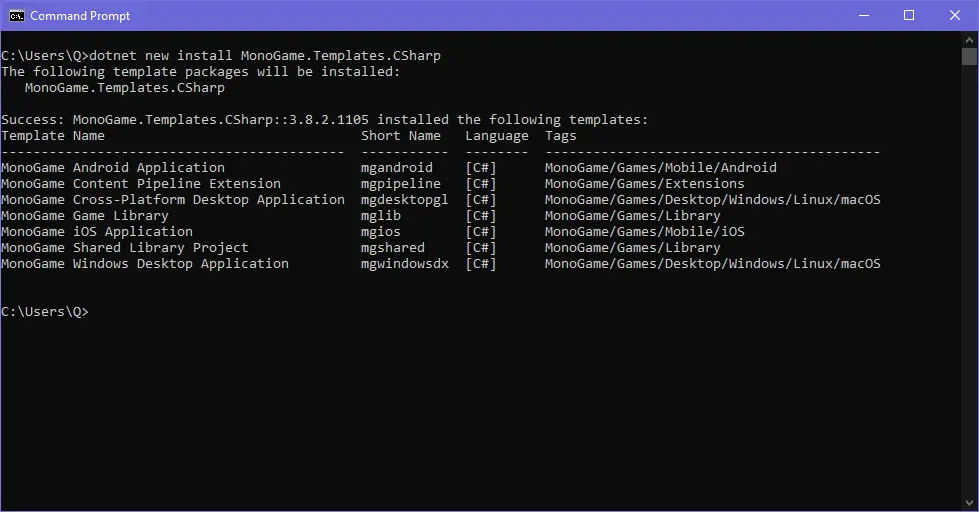Click the 'mglib' short name
Image resolution: width=979 pixels, height=512 pixels.
(x=381, y=216)
